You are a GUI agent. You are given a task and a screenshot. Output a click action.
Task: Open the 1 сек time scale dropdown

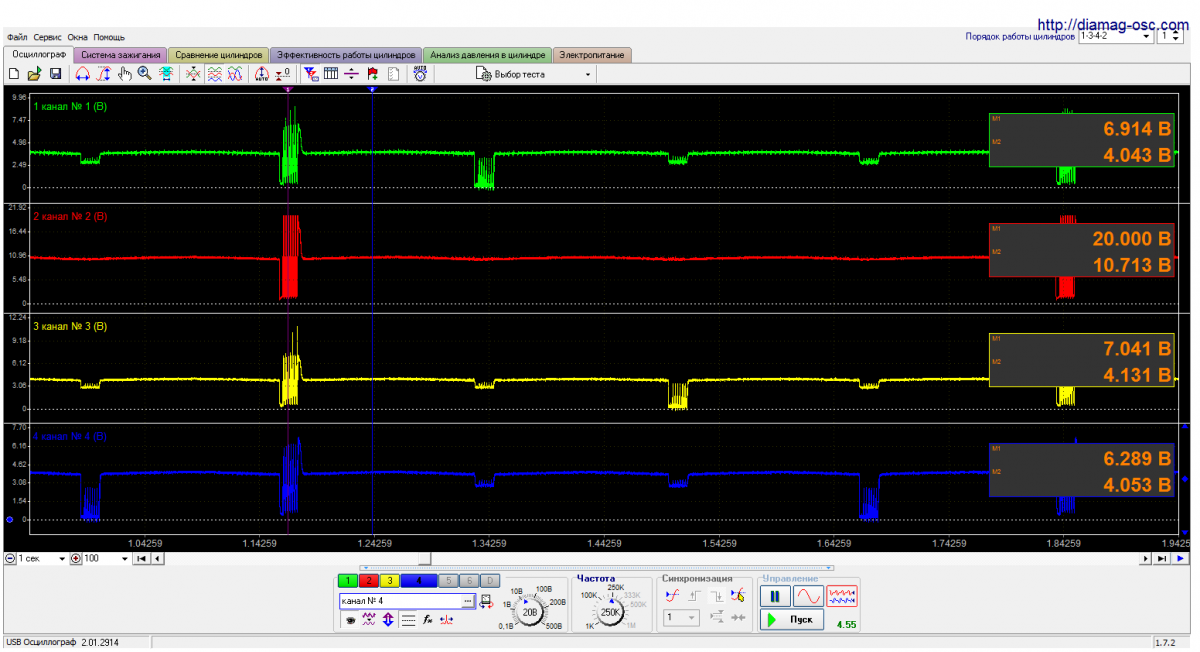click(62, 558)
